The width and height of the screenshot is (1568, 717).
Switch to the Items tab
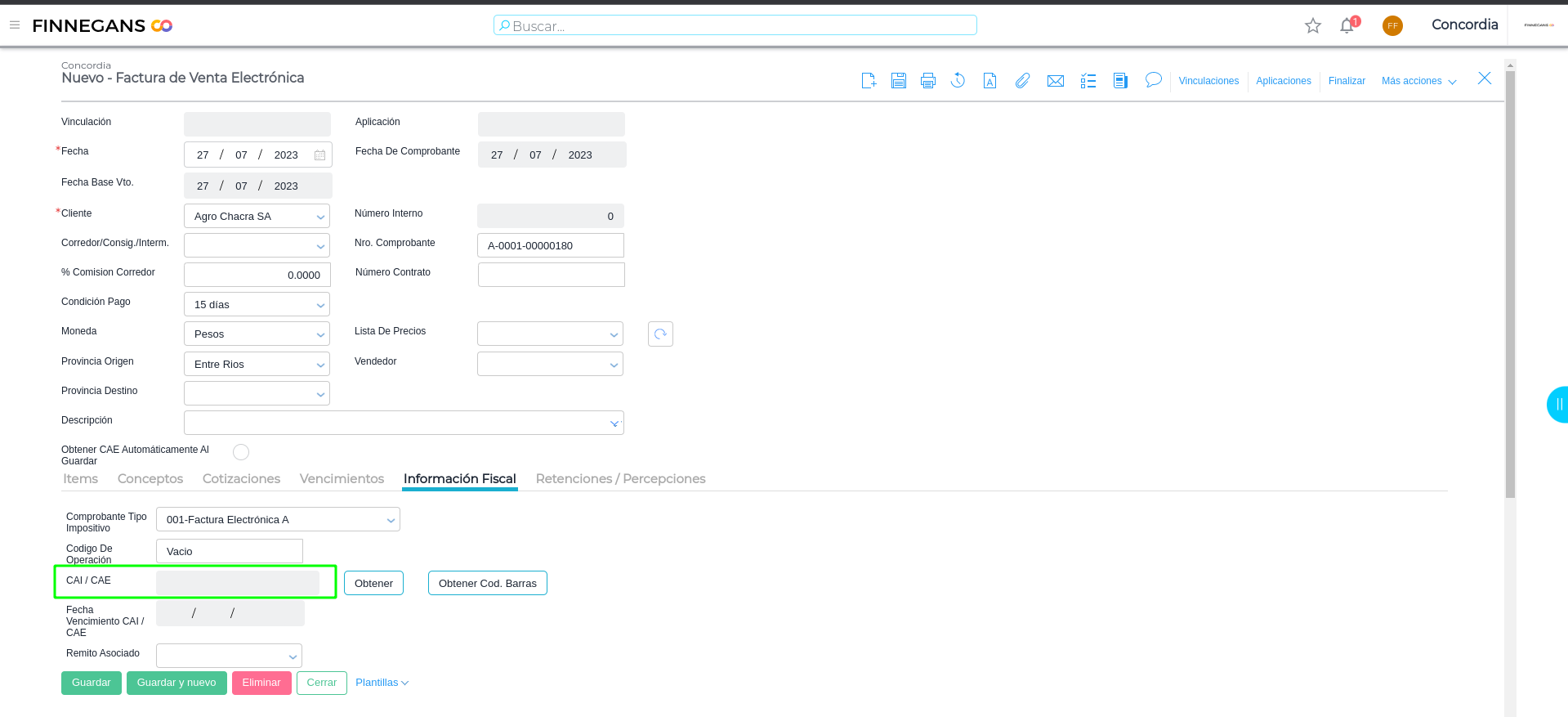(x=80, y=479)
